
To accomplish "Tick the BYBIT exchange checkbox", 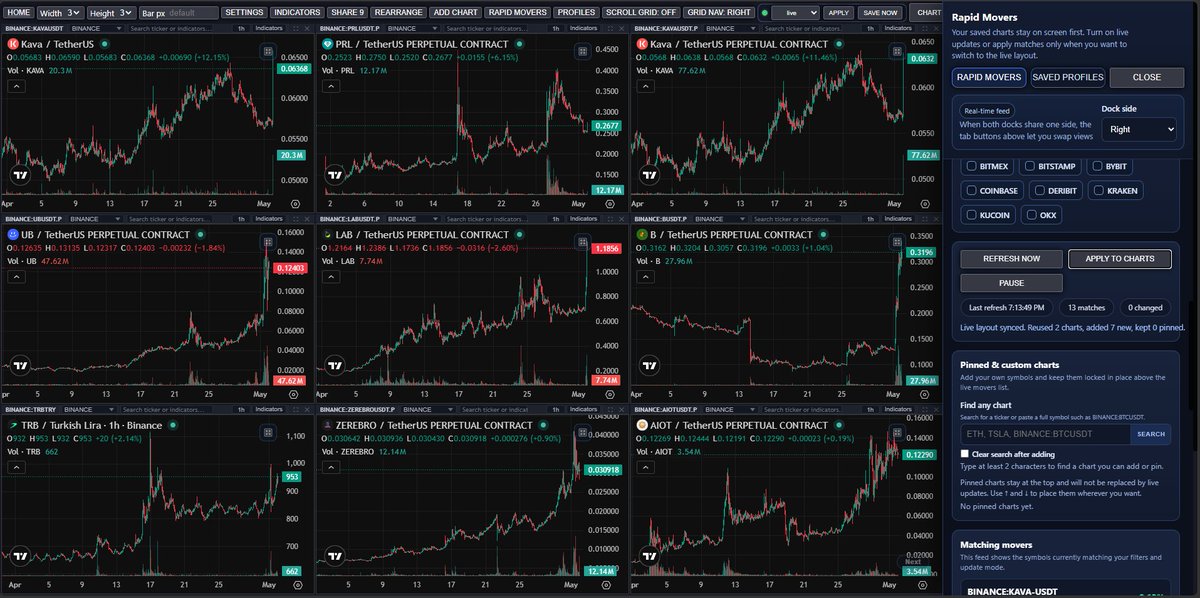I will (x=1098, y=166).
